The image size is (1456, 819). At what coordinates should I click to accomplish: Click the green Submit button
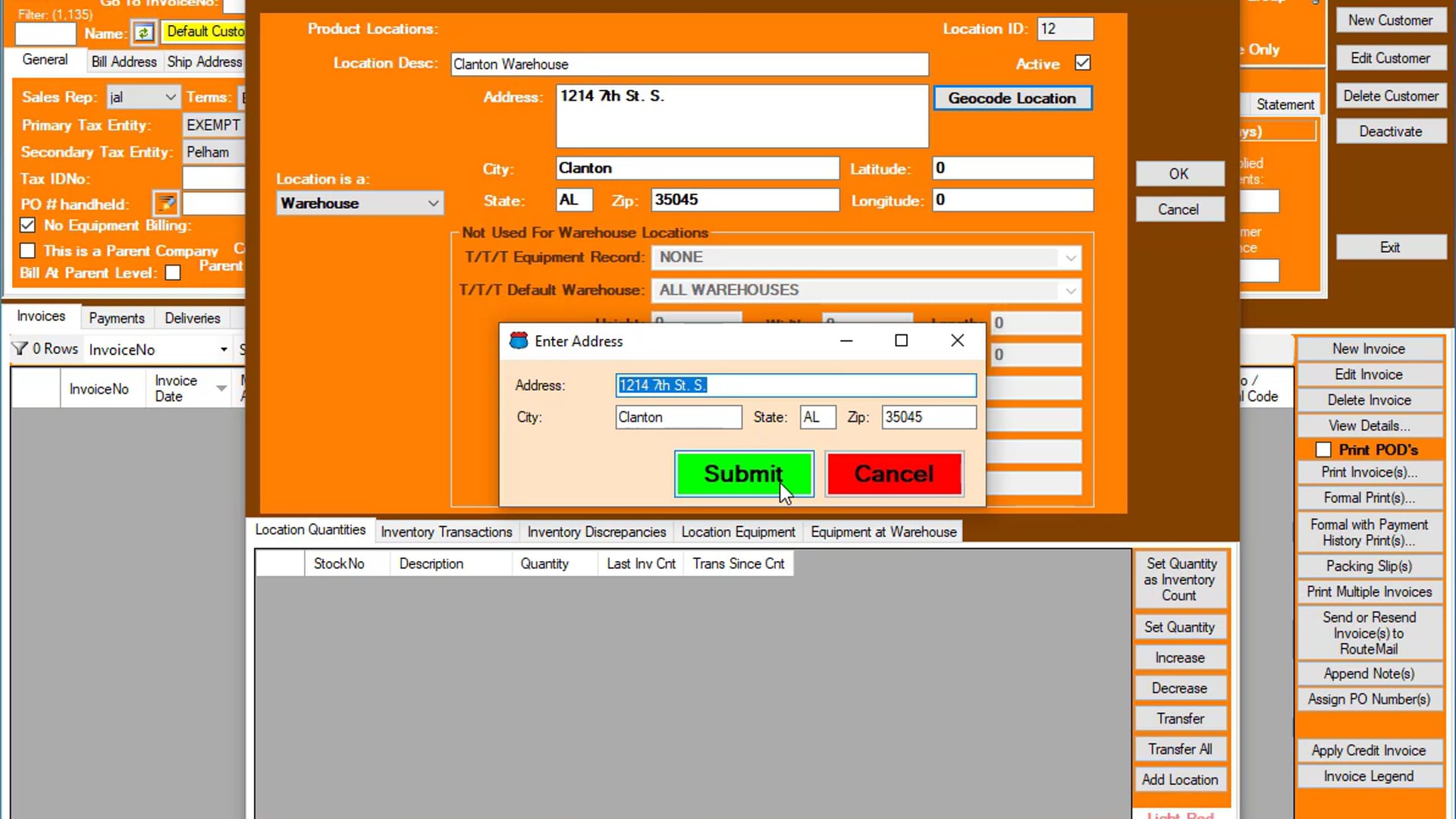[x=743, y=474]
